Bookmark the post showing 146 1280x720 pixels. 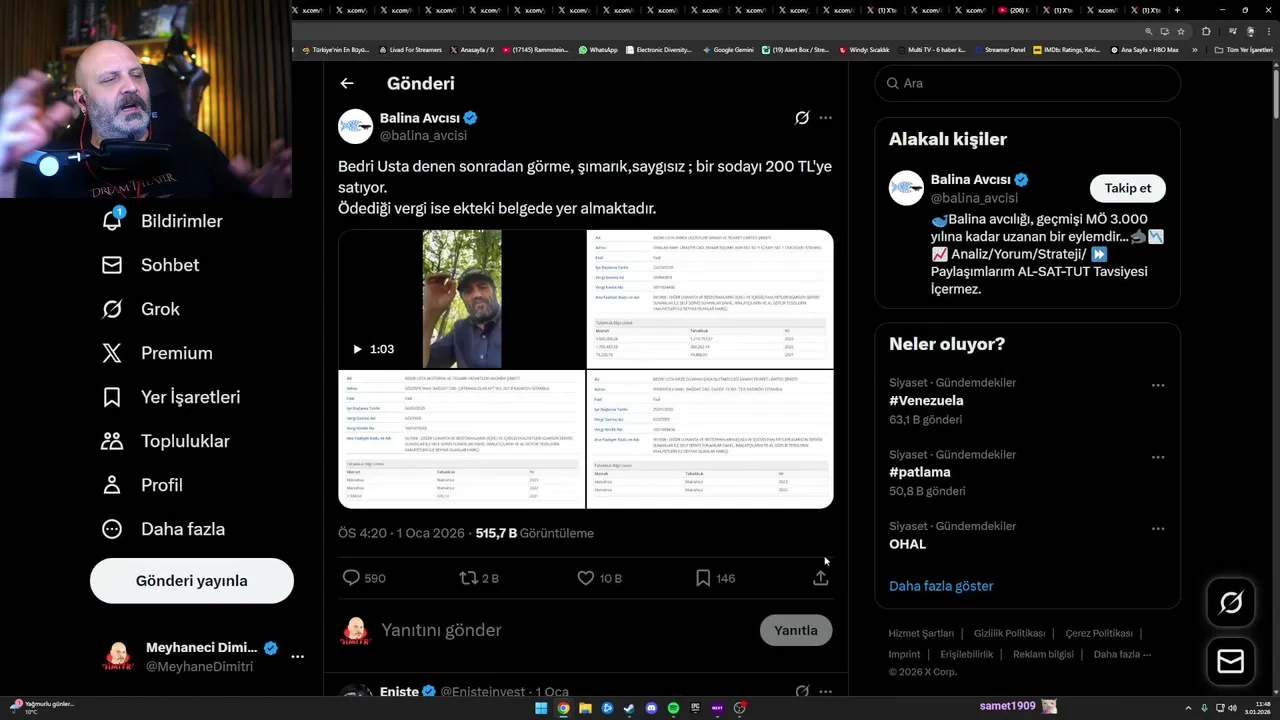pos(703,578)
